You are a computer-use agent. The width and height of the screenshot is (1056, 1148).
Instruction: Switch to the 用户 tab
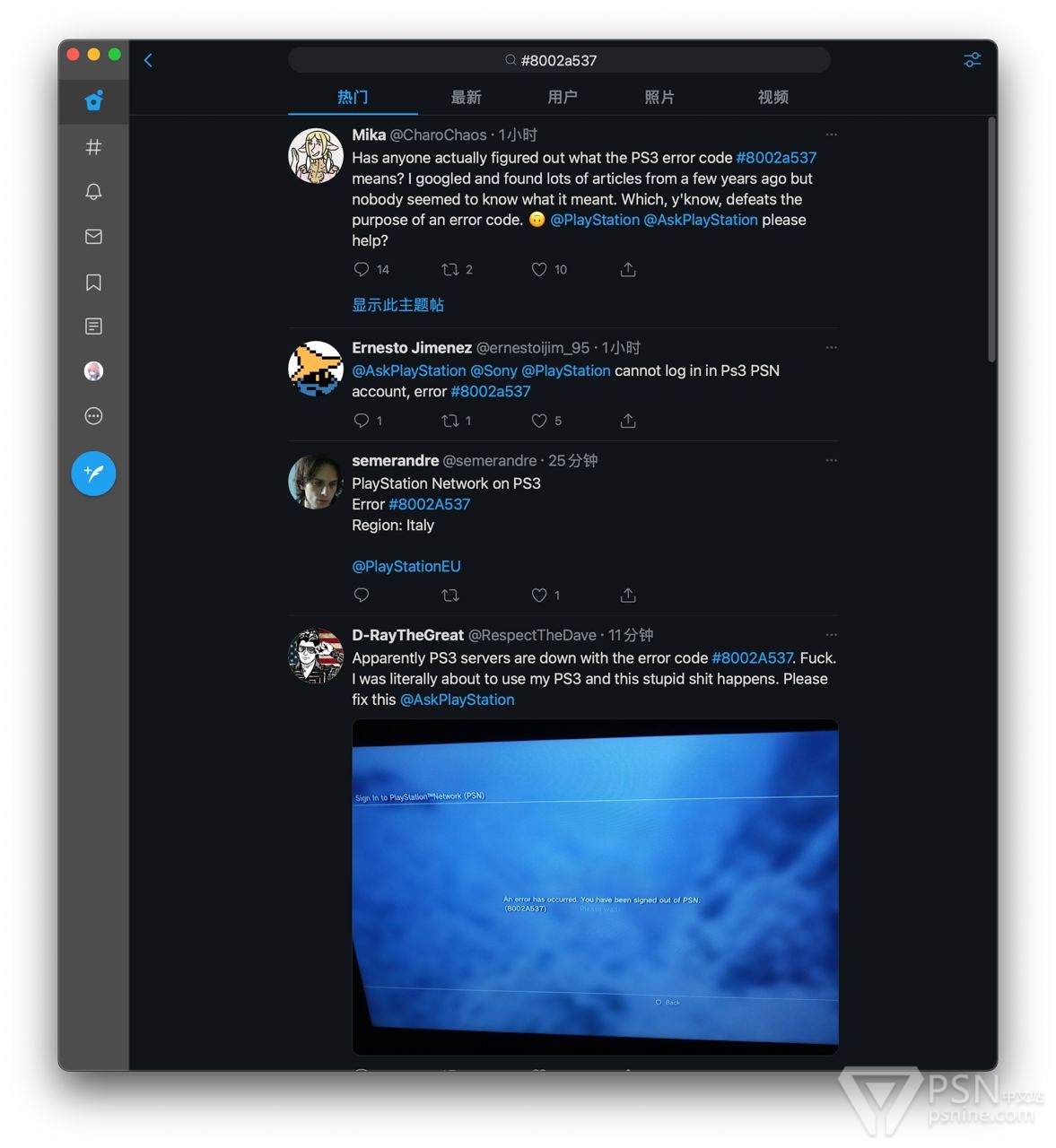tap(563, 97)
